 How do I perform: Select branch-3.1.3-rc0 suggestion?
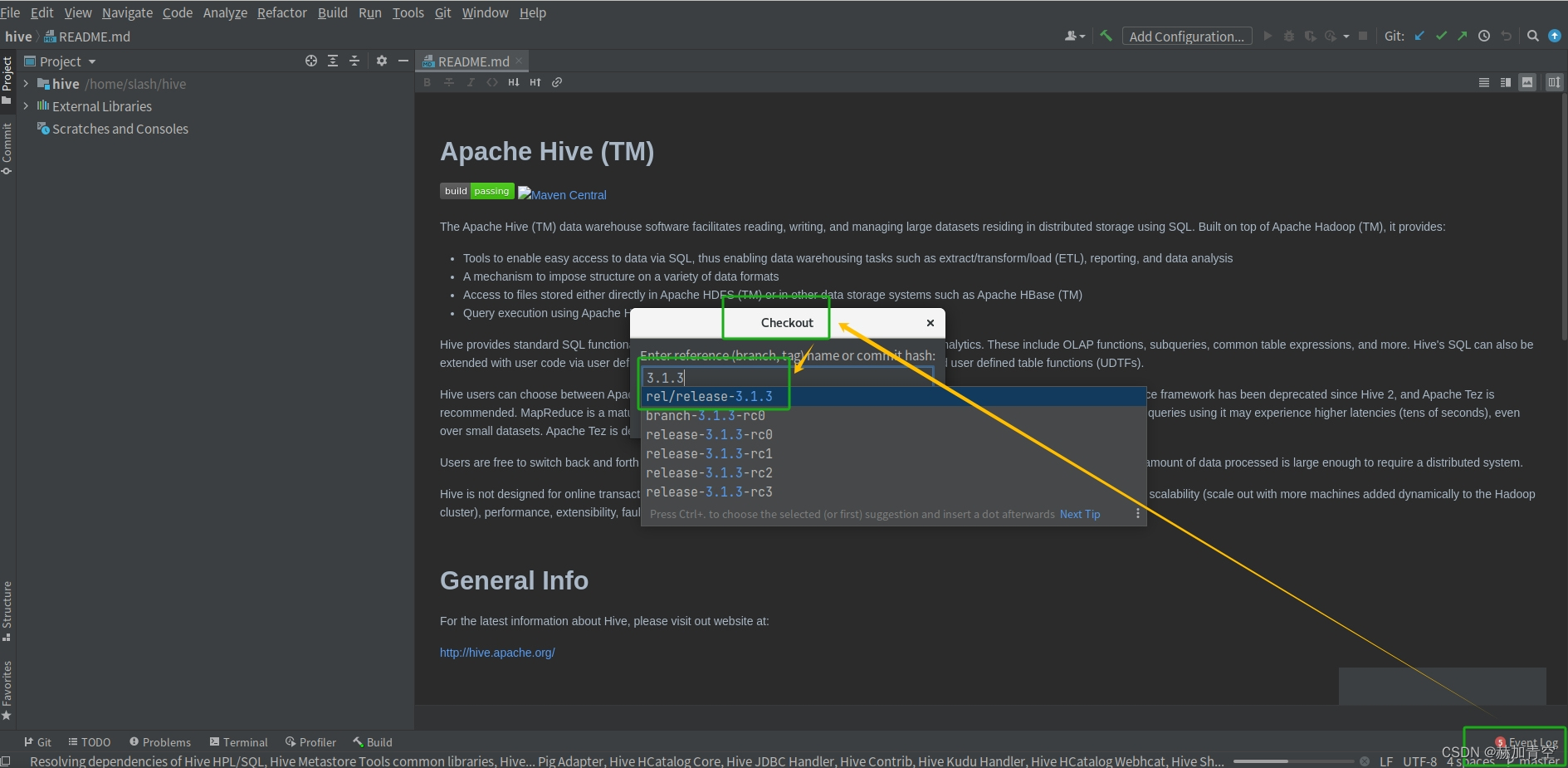[893, 415]
